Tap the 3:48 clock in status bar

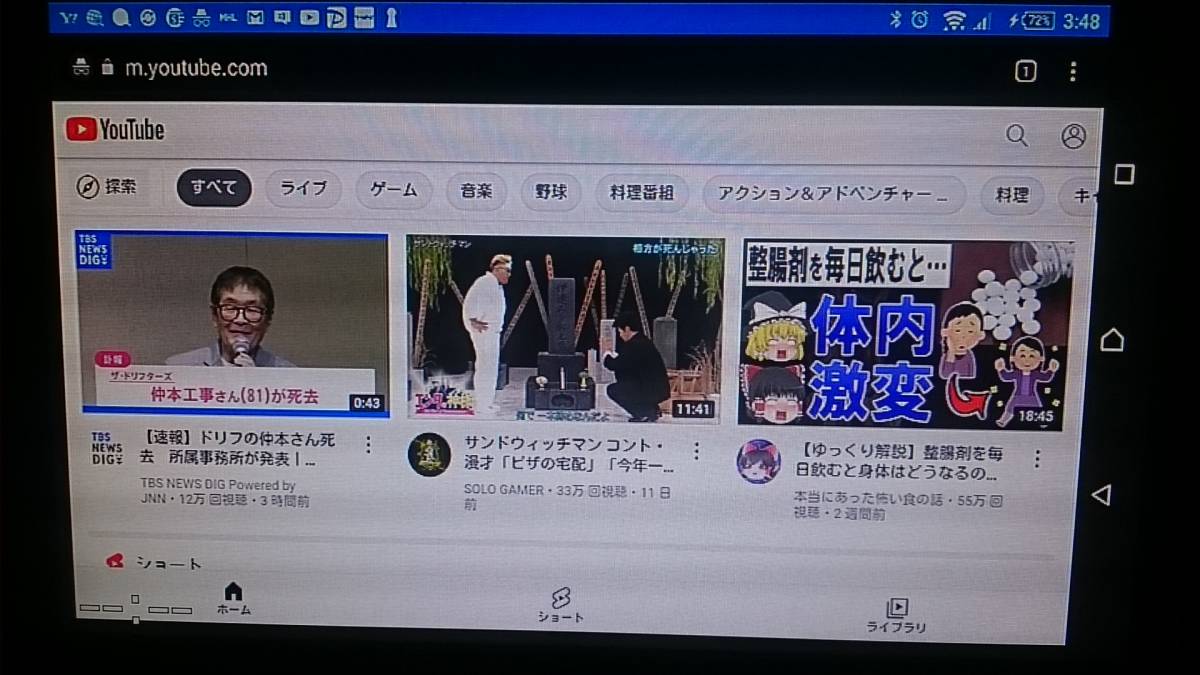click(x=1083, y=21)
